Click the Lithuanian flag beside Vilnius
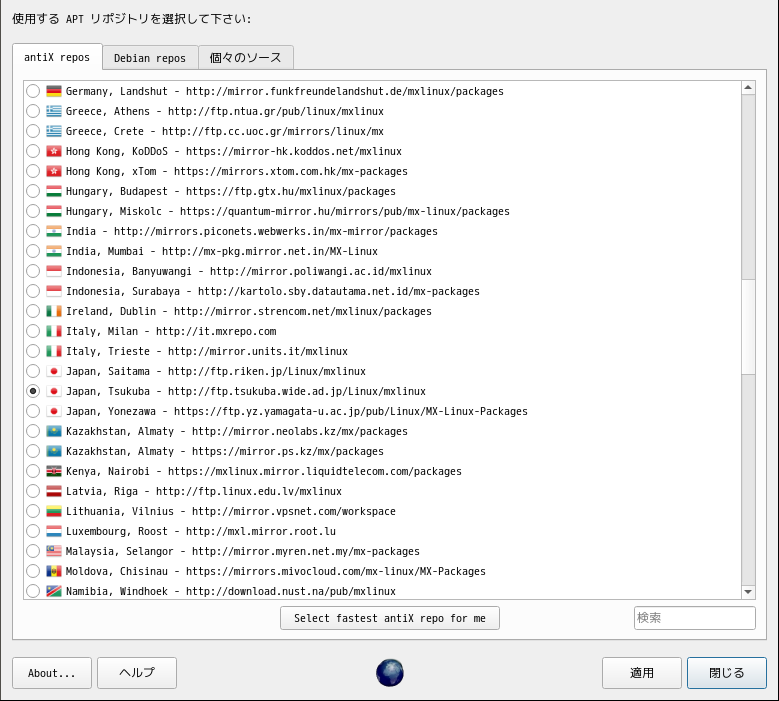779x701 pixels. coord(54,511)
